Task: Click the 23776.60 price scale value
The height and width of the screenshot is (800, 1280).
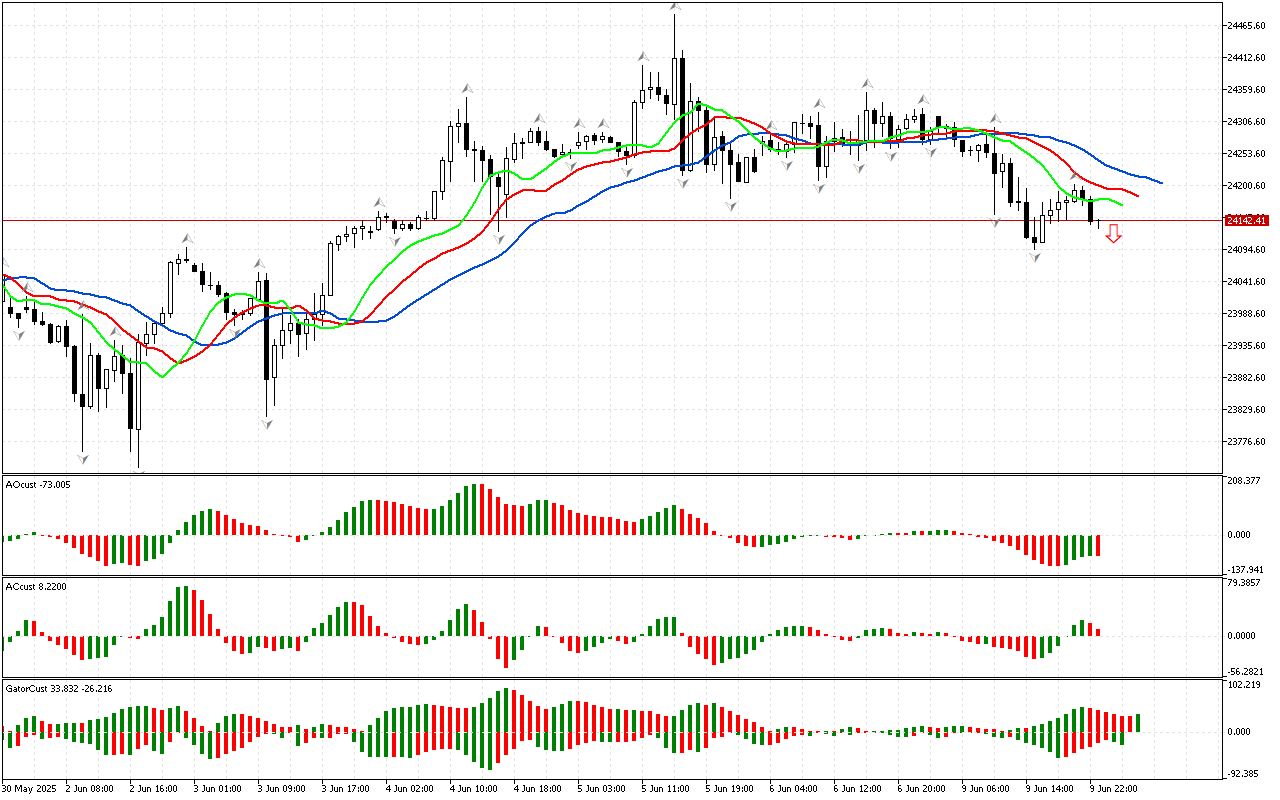Action: click(1247, 441)
